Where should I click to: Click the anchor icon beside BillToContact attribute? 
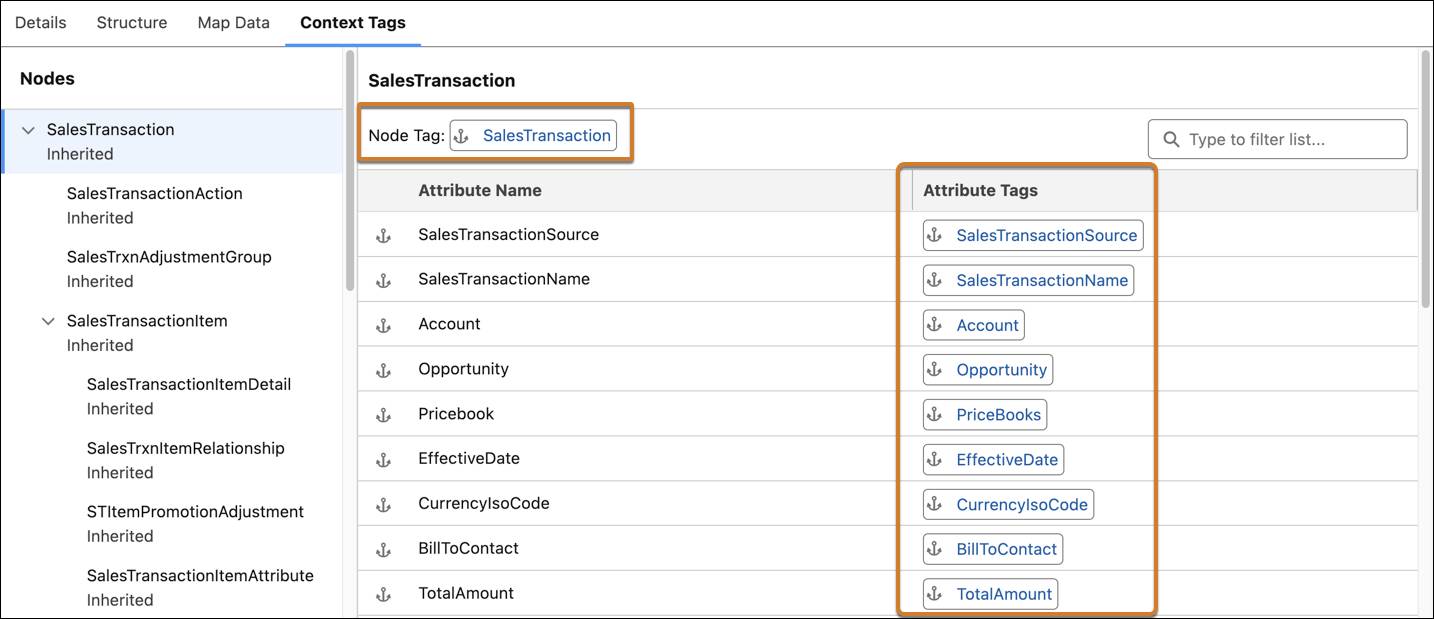tap(384, 548)
